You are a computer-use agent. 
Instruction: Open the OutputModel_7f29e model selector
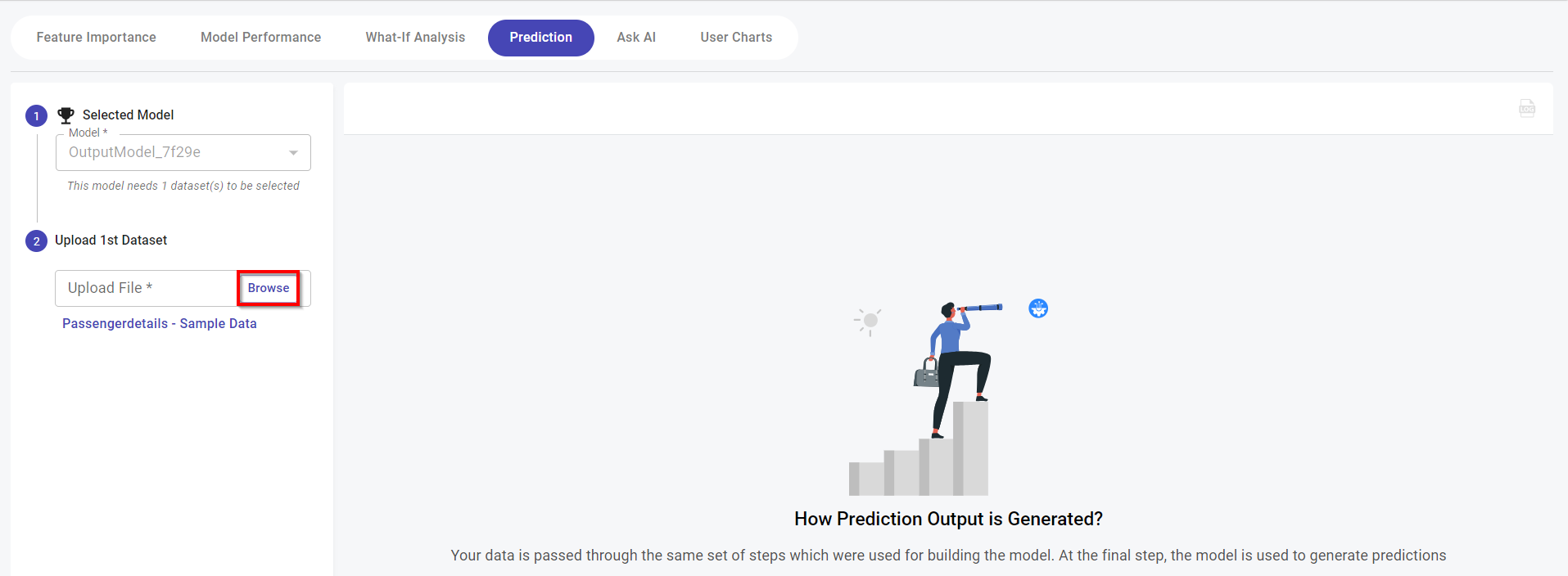click(x=172, y=153)
